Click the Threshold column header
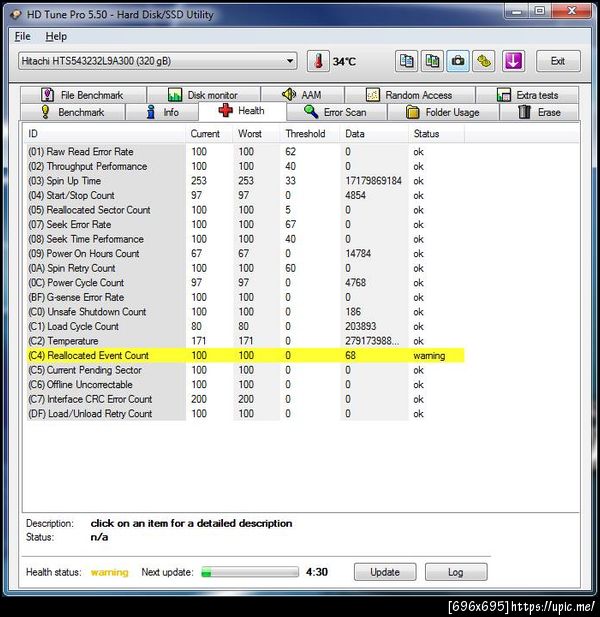Viewport: 600px width, 617px height. [x=310, y=134]
